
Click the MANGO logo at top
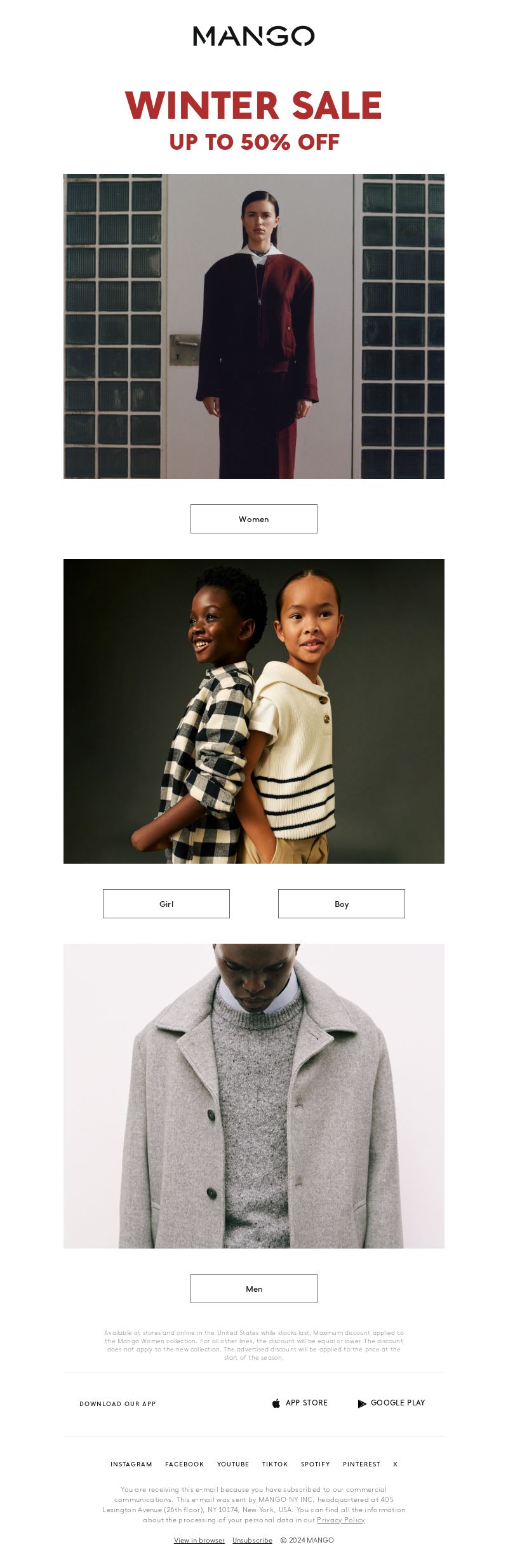point(254,36)
